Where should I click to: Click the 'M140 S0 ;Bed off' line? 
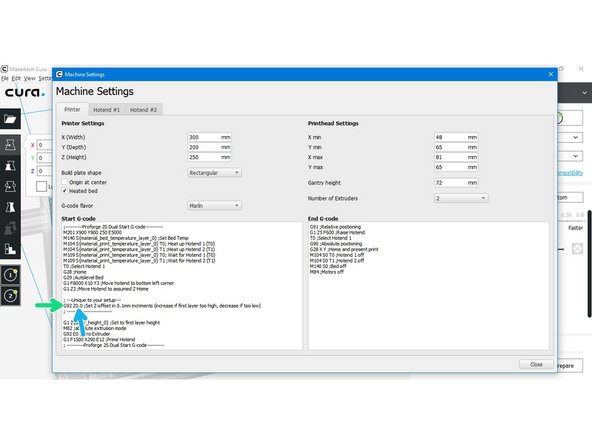[x=328, y=266]
